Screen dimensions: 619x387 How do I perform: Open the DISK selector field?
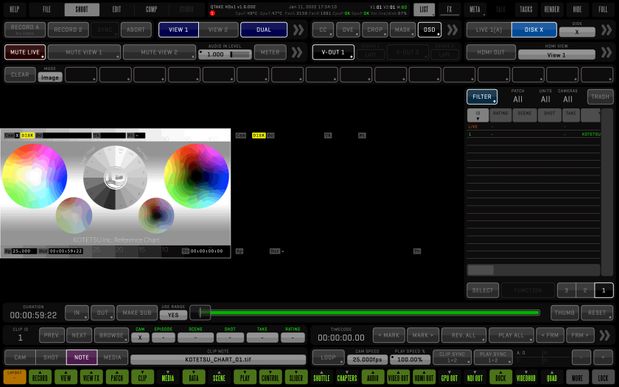577,32
